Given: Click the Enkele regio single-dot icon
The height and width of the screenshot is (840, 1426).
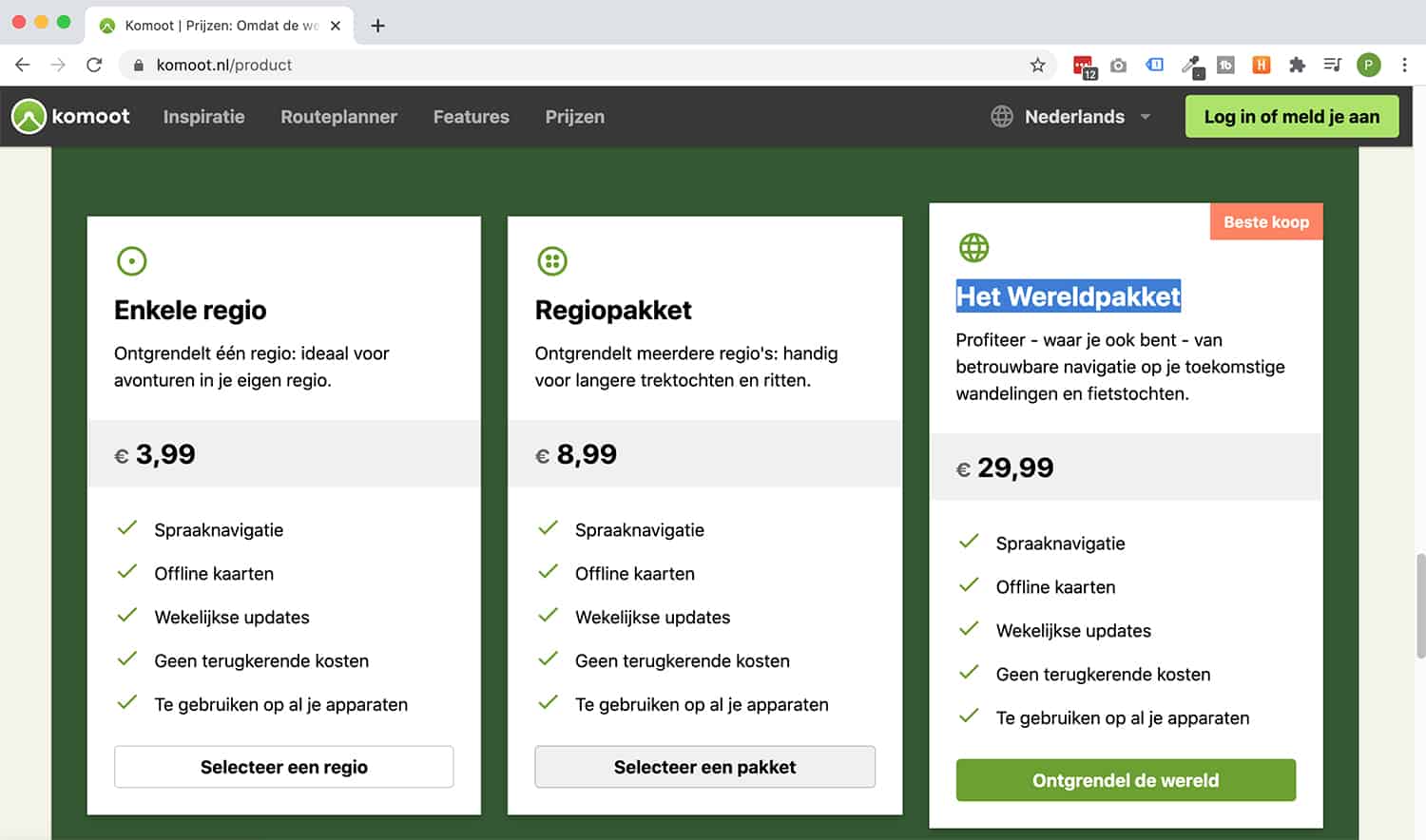Looking at the screenshot, I should 131,261.
